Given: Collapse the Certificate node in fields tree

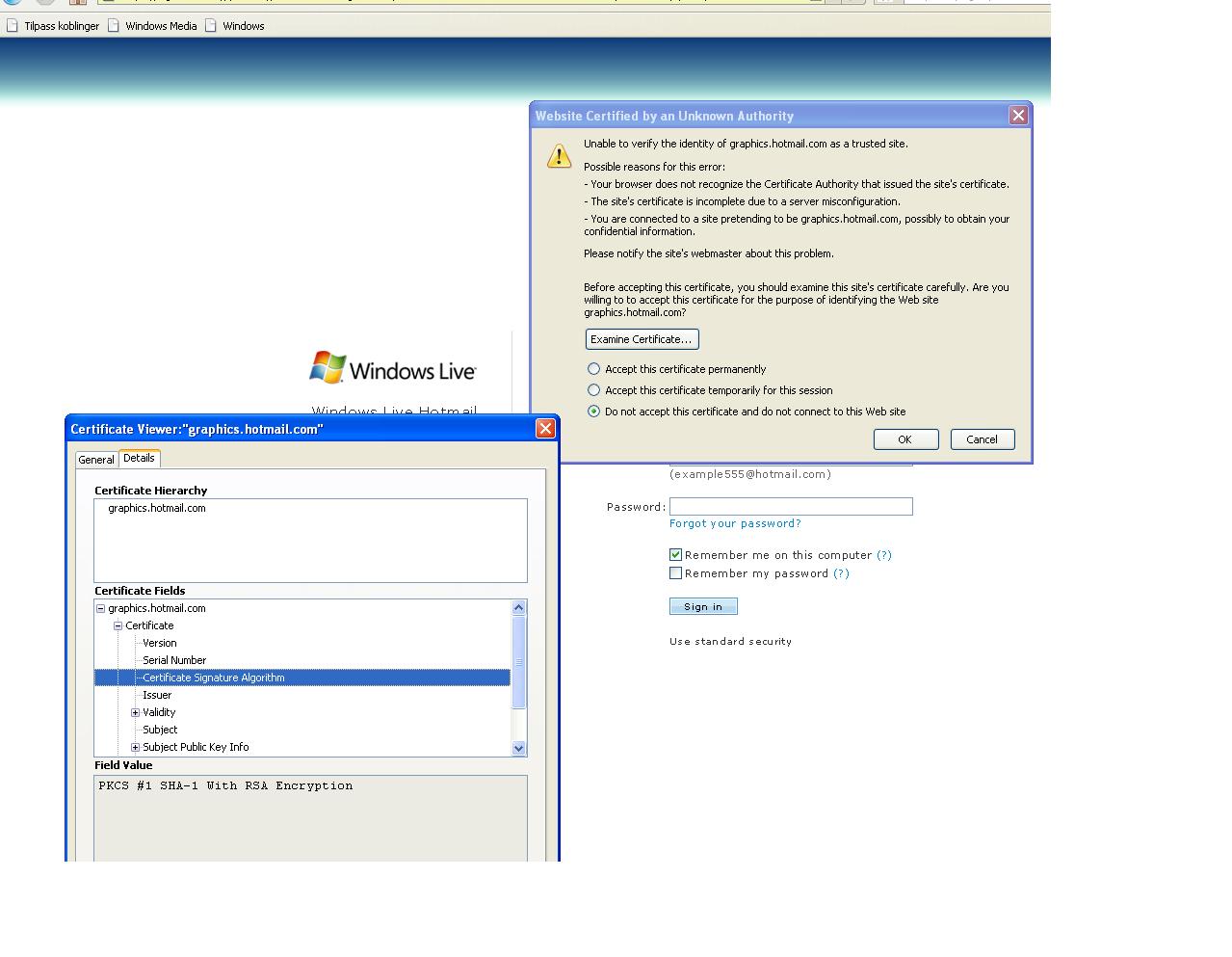Looking at the screenshot, I should tap(118, 625).
